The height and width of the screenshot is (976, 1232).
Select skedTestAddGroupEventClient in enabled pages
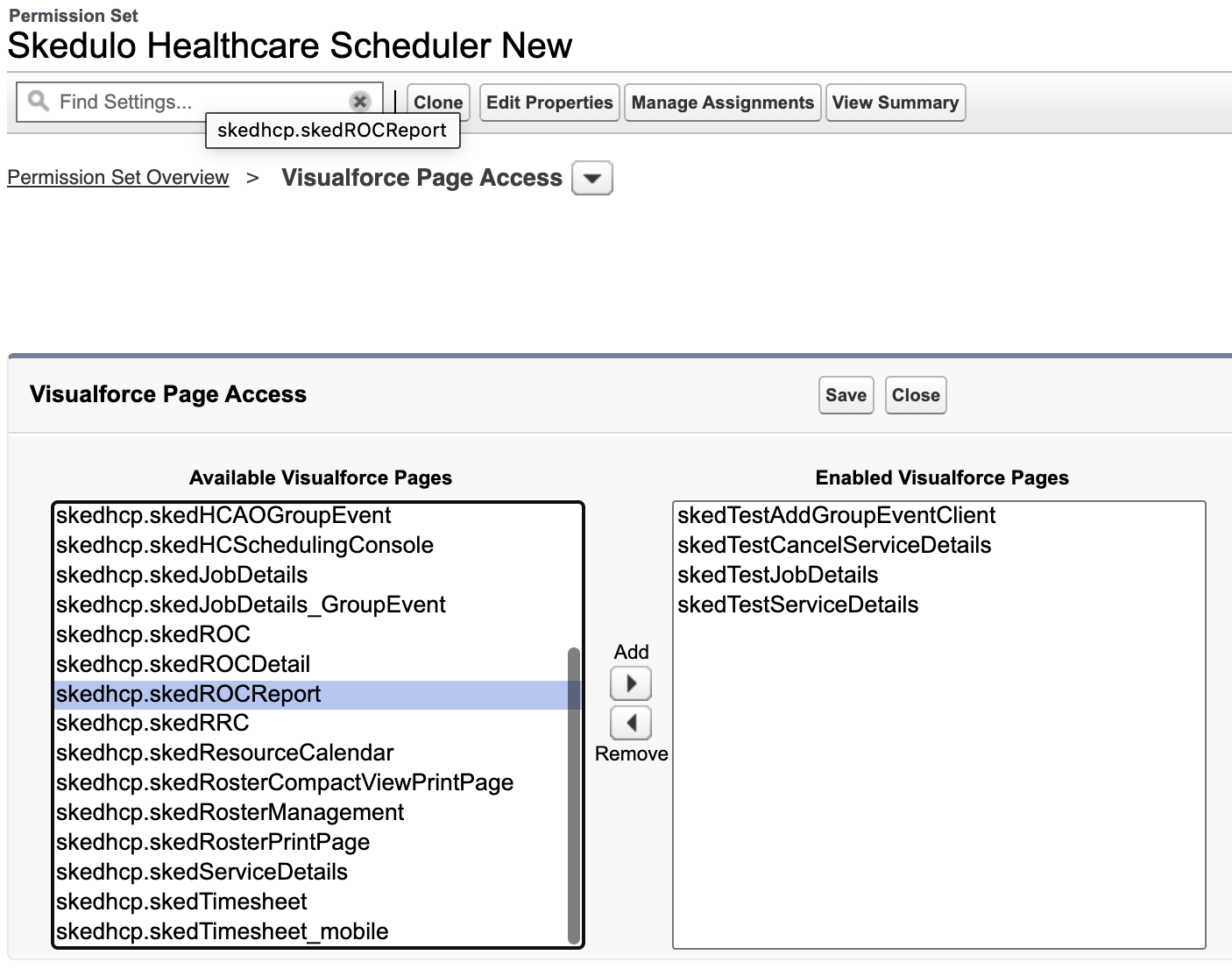(x=938, y=515)
